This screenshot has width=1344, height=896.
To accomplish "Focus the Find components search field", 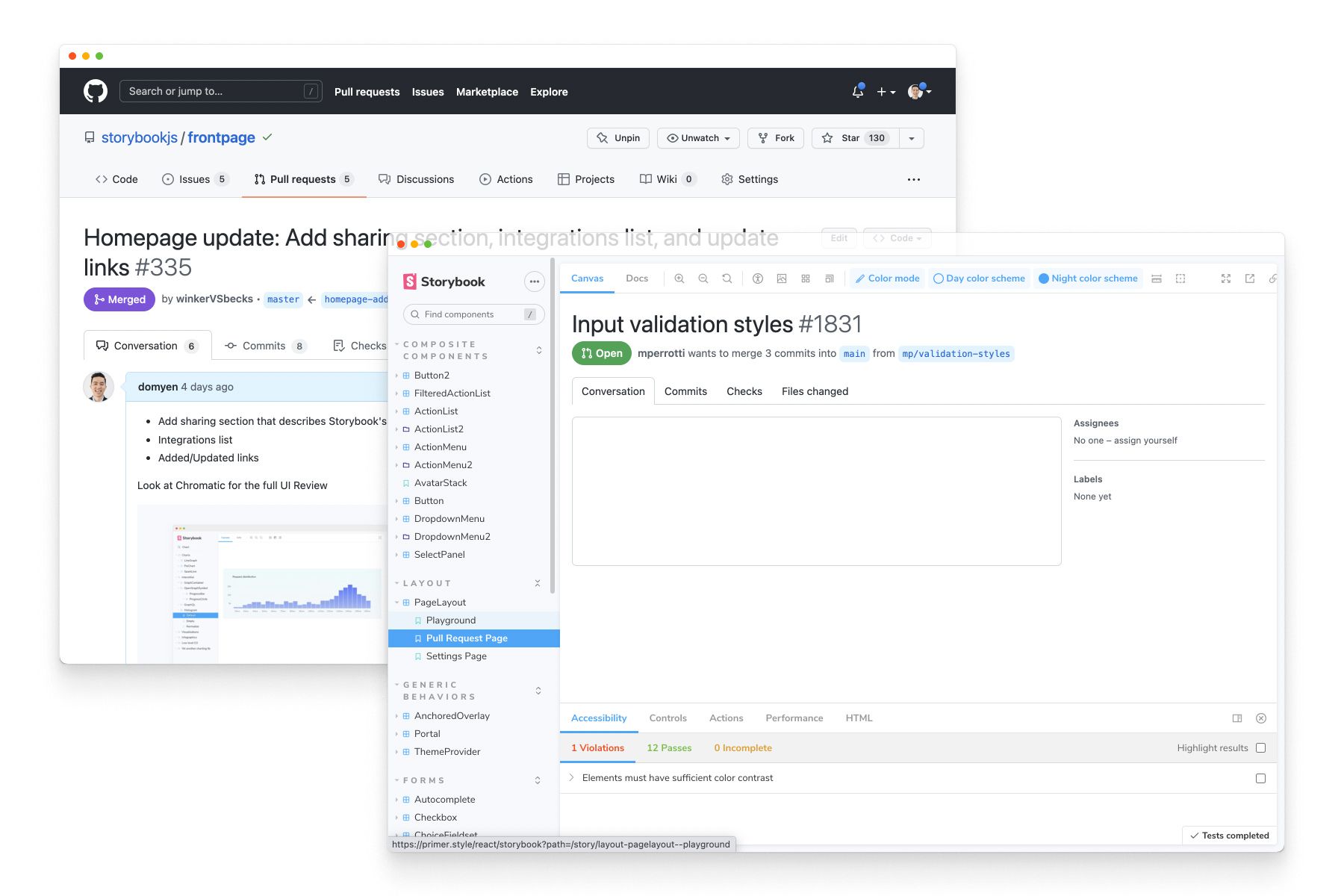I will click(x=474, y=314).
